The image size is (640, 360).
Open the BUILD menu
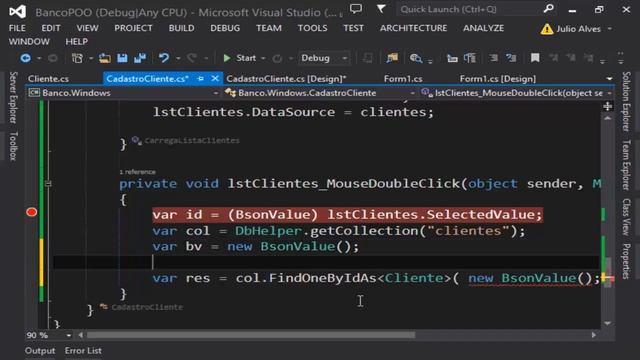tap(182, 28)
